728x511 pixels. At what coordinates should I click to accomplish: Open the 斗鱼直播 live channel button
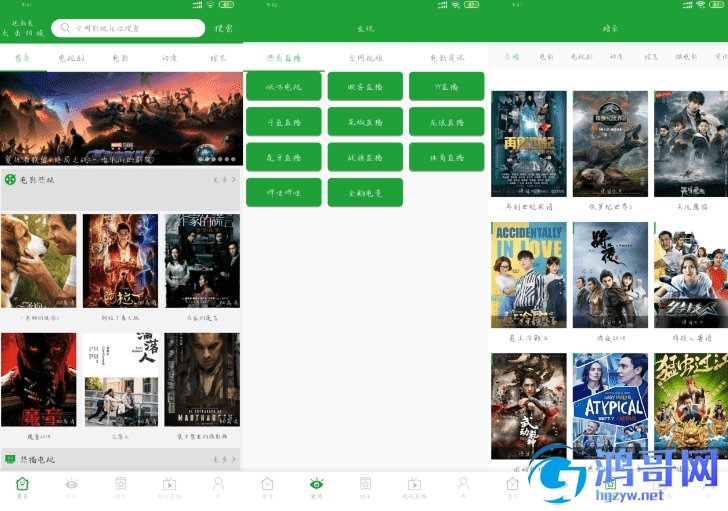(x=284, y=122)
